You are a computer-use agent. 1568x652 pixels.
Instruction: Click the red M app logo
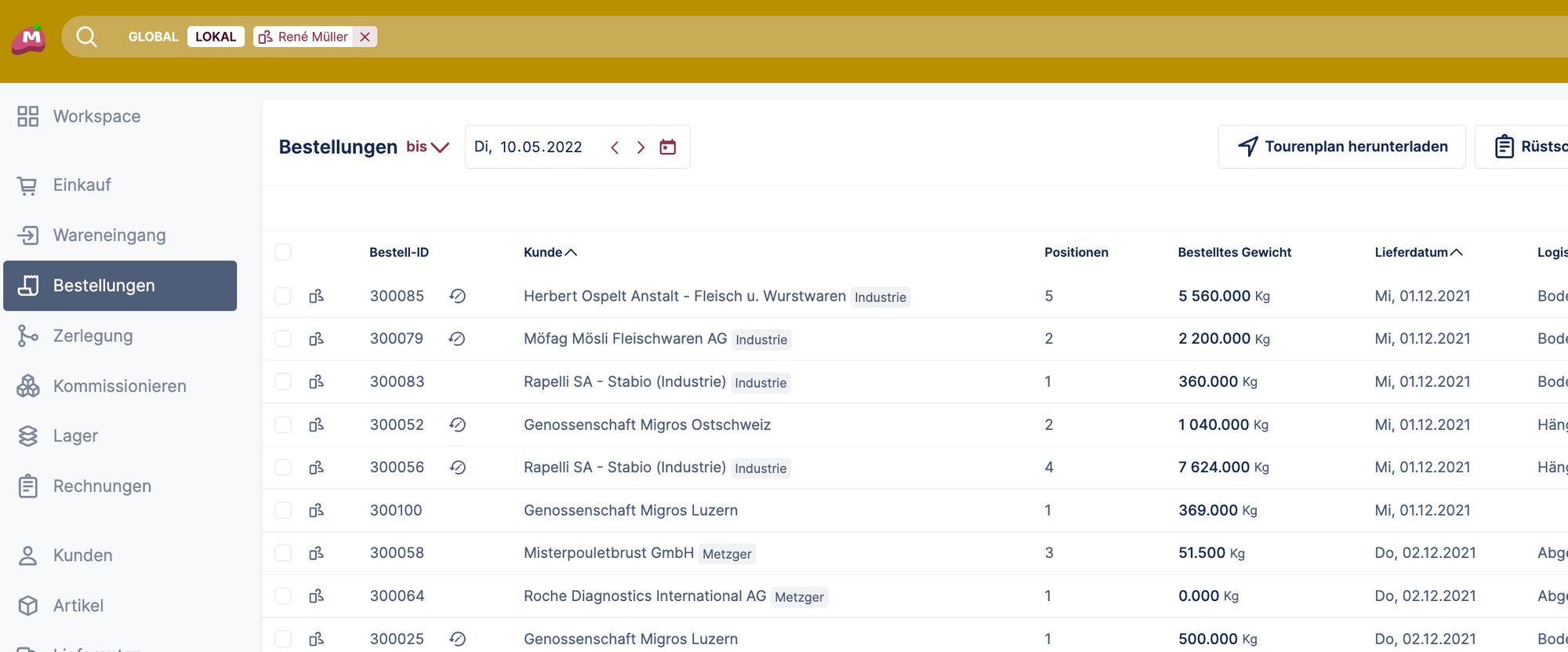click(x=29, y=38)
